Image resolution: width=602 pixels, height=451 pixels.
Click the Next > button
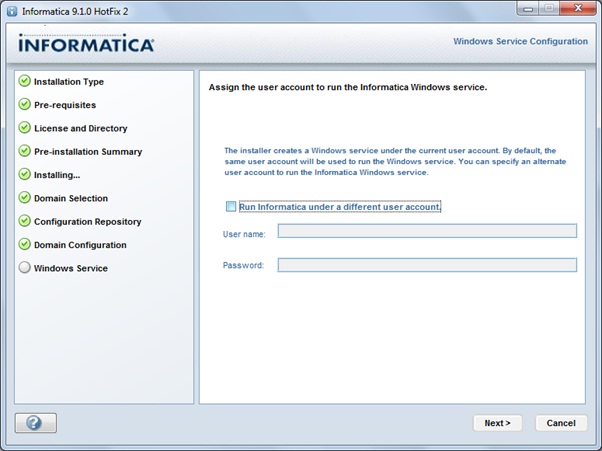497,423
